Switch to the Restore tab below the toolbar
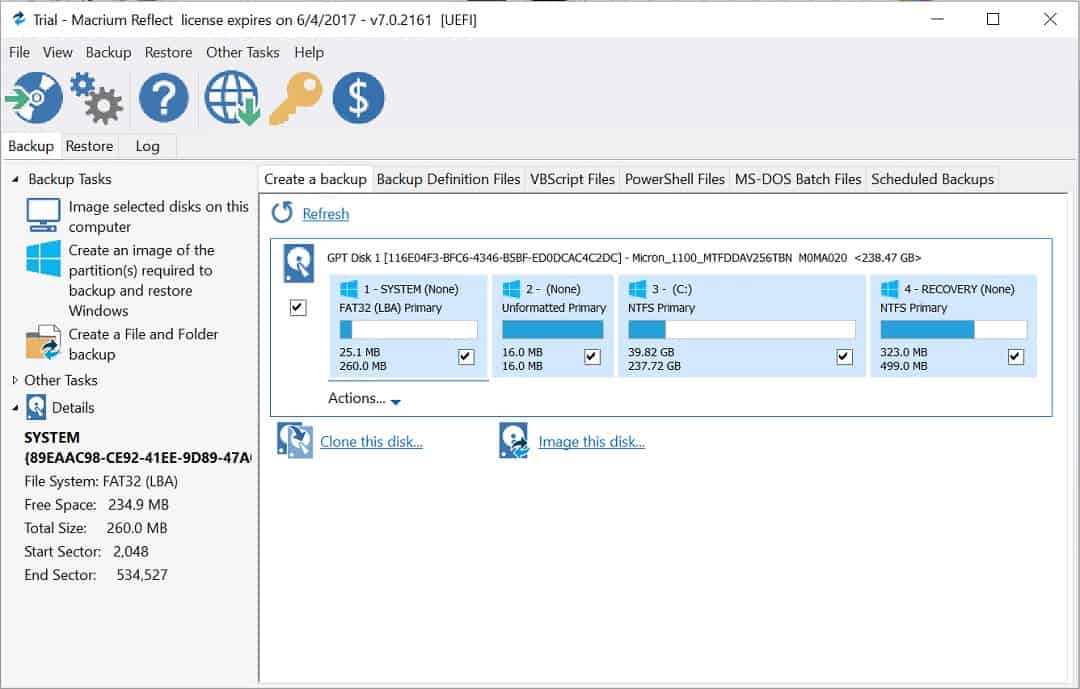The height and width of the screenshot is (689, 1080). 90,146
